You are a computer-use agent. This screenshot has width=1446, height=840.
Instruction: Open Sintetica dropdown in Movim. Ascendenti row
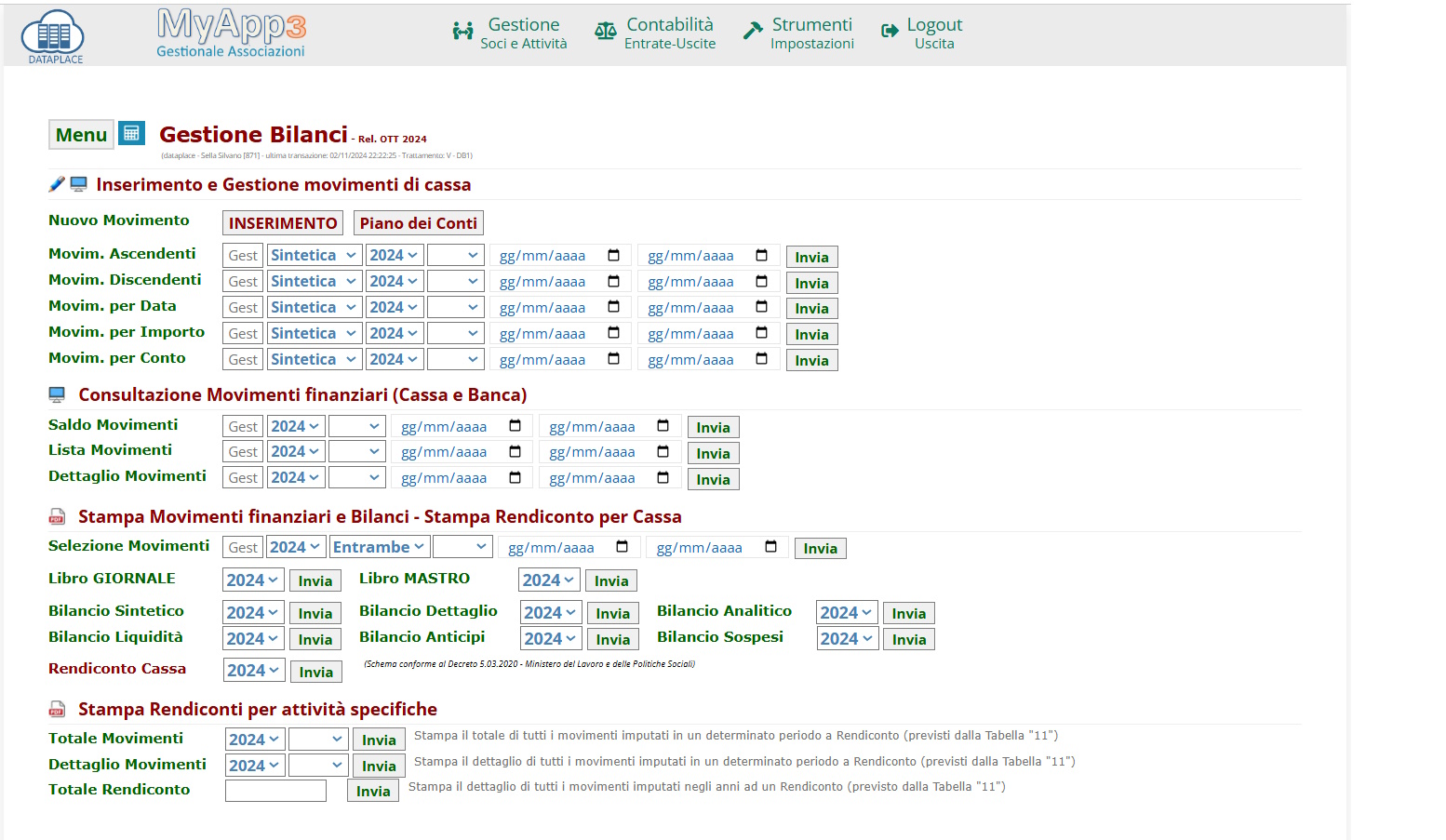tap(315, 255)
